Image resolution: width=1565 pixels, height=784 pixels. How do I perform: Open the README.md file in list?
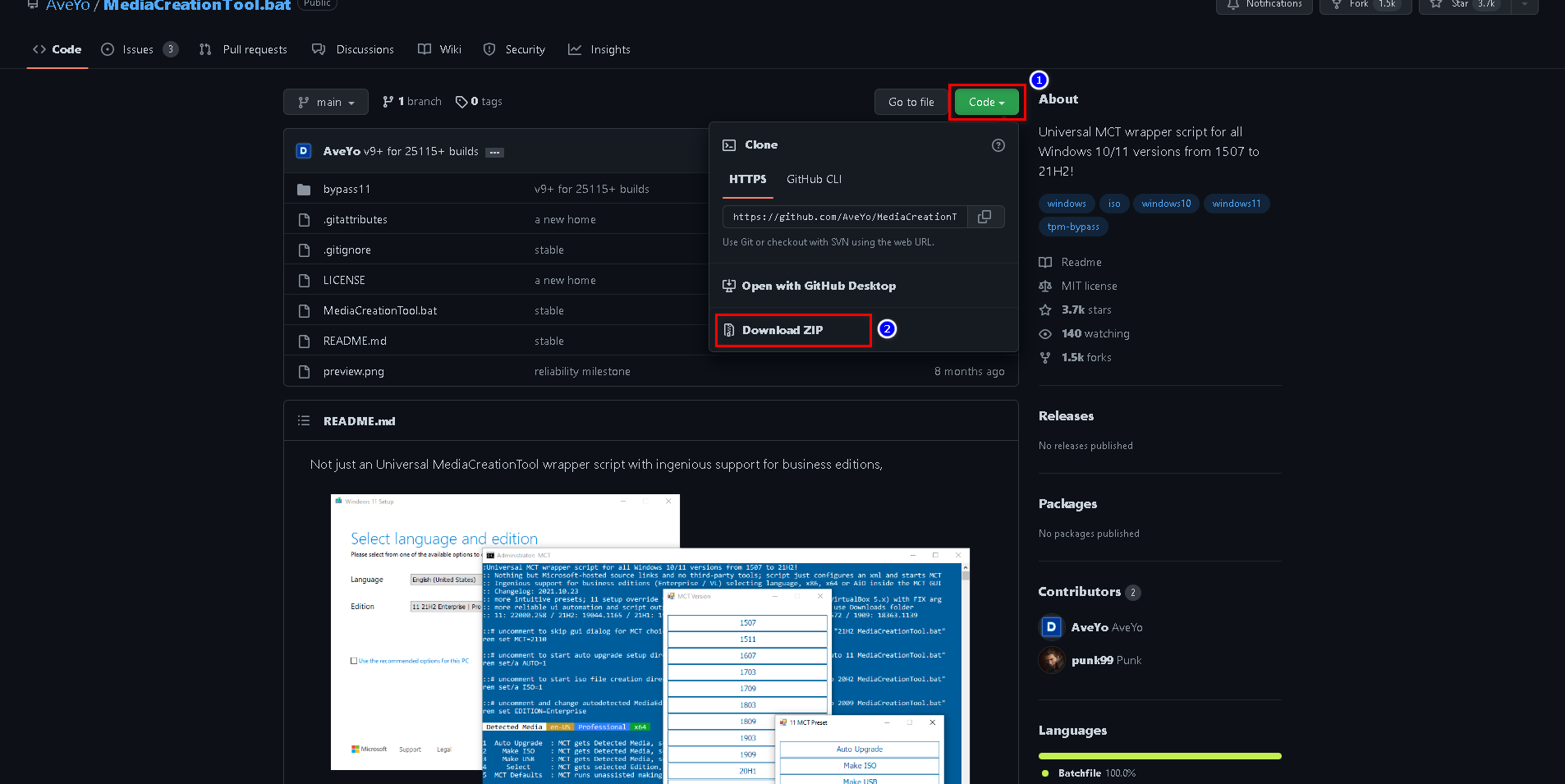click(355, 341)
